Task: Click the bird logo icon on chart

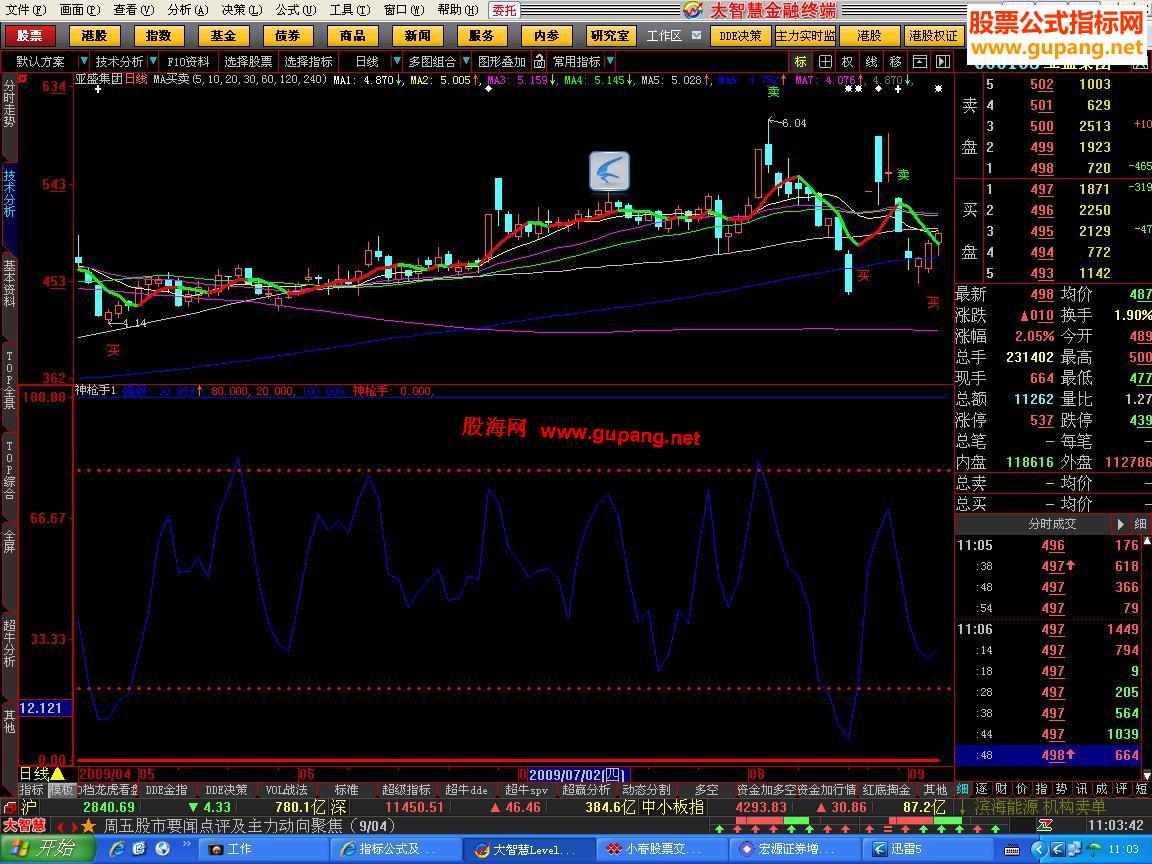Action: [609, 172]
